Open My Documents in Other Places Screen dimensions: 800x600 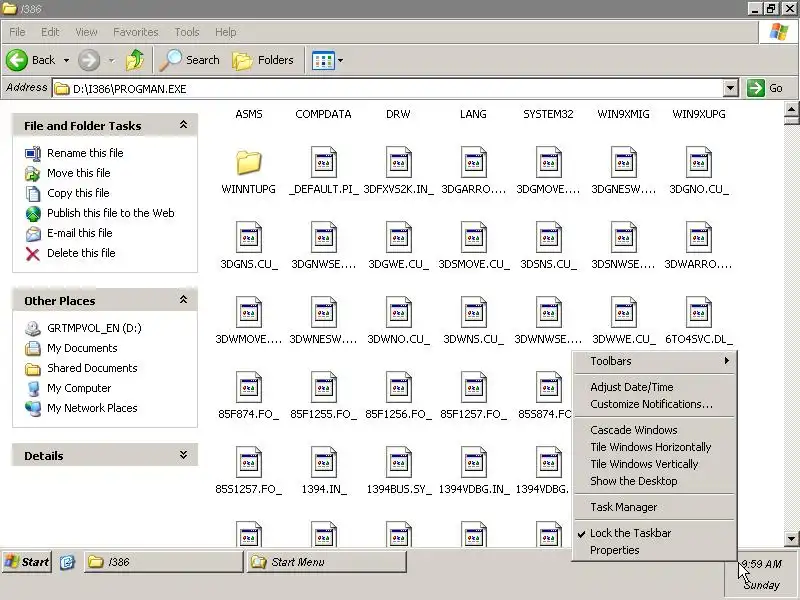pos(82,348)
